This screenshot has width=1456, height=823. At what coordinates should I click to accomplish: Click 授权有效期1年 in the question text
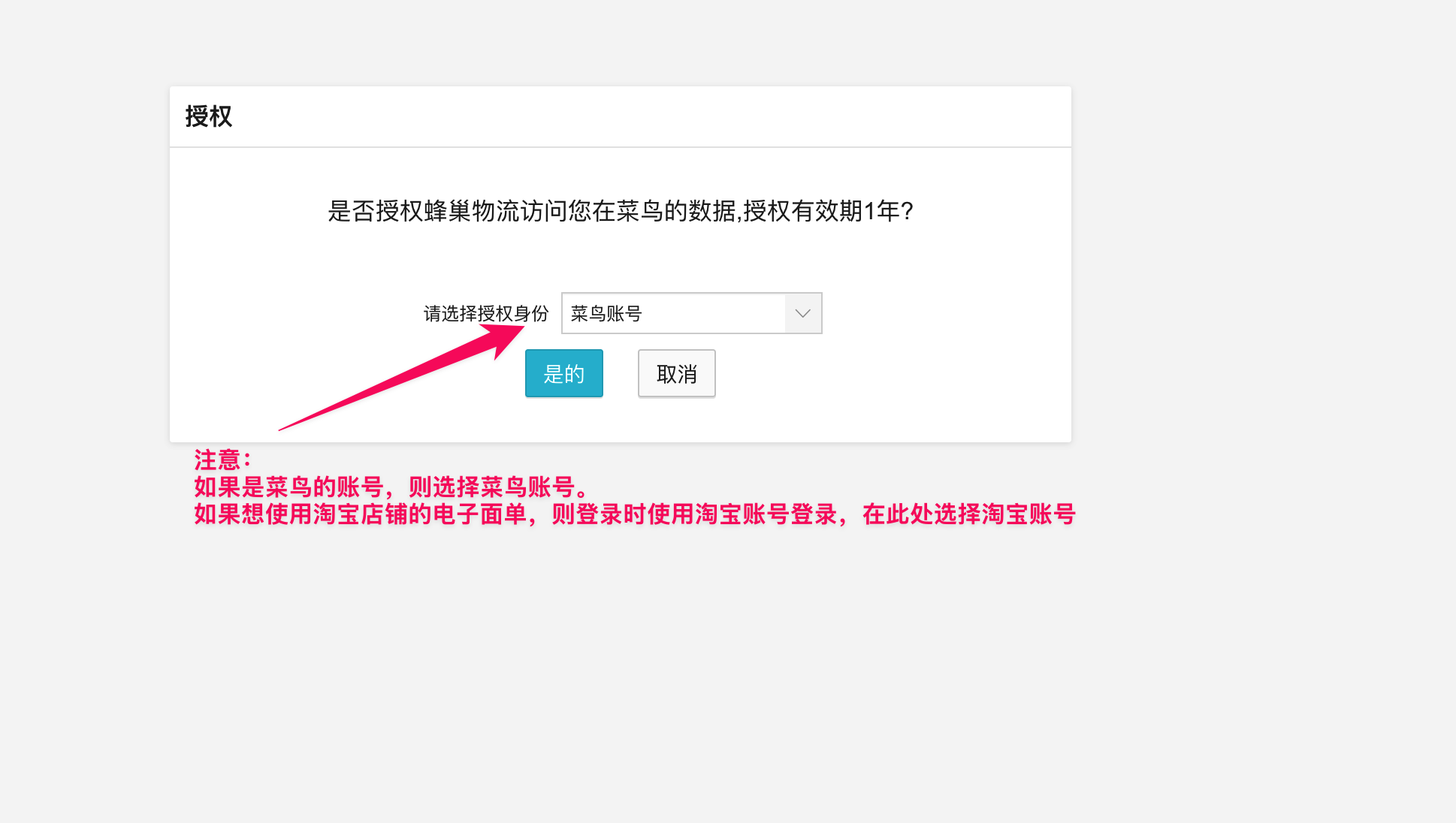pyautogui.click(x=820, y=211)
